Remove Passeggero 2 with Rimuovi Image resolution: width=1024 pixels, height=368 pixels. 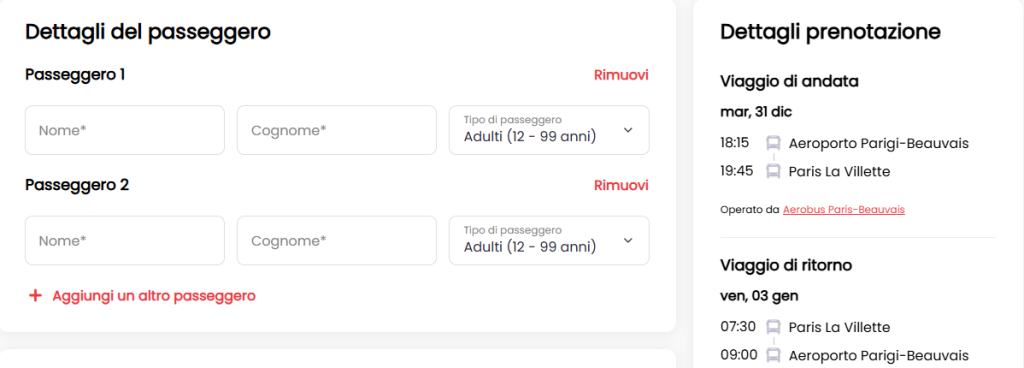[621, 185]
